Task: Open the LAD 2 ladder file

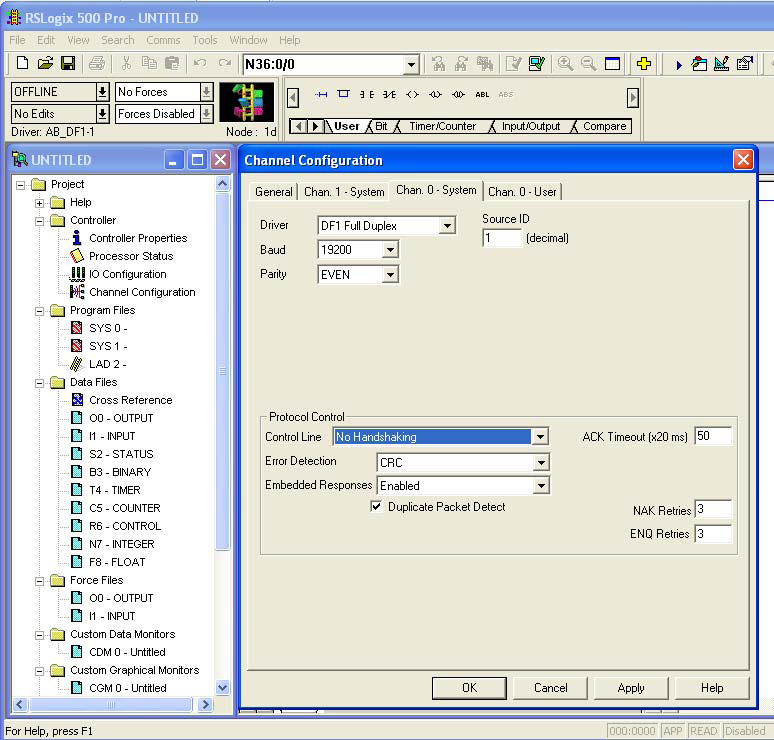Action: pyautogui.click(x=108, y=364)
